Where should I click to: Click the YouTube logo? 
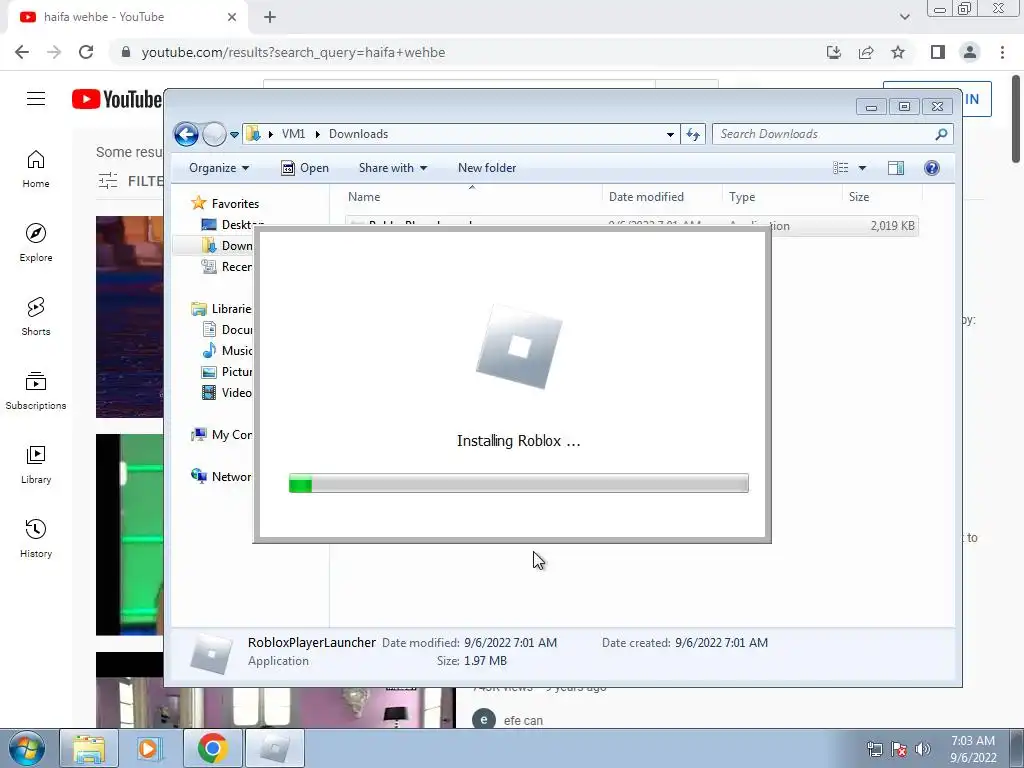click(117, 99)
